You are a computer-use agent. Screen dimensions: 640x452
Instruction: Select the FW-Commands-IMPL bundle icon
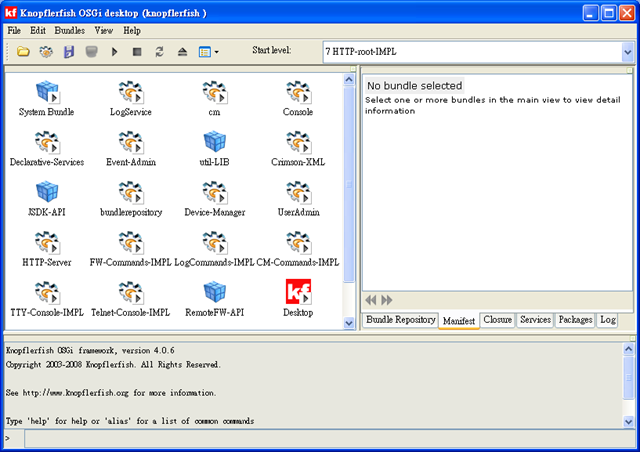coord(131,242)
